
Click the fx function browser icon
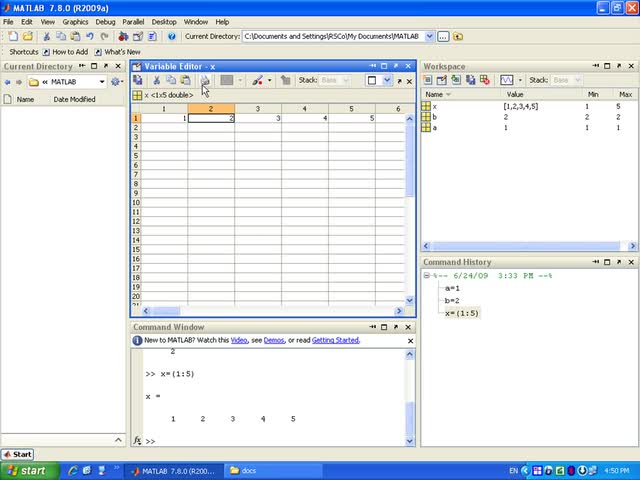pos(137,440)
